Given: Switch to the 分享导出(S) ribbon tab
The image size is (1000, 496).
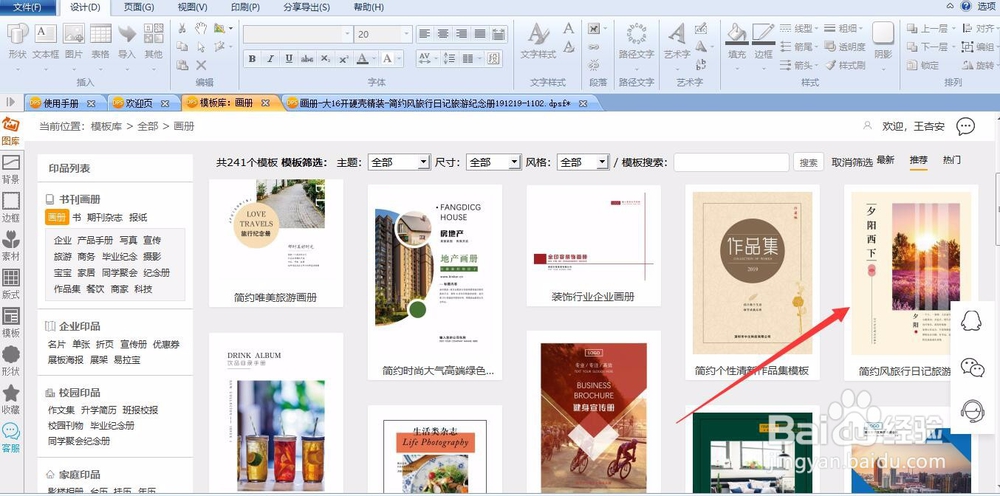Looking at the screenshot, I should (307, 7).
